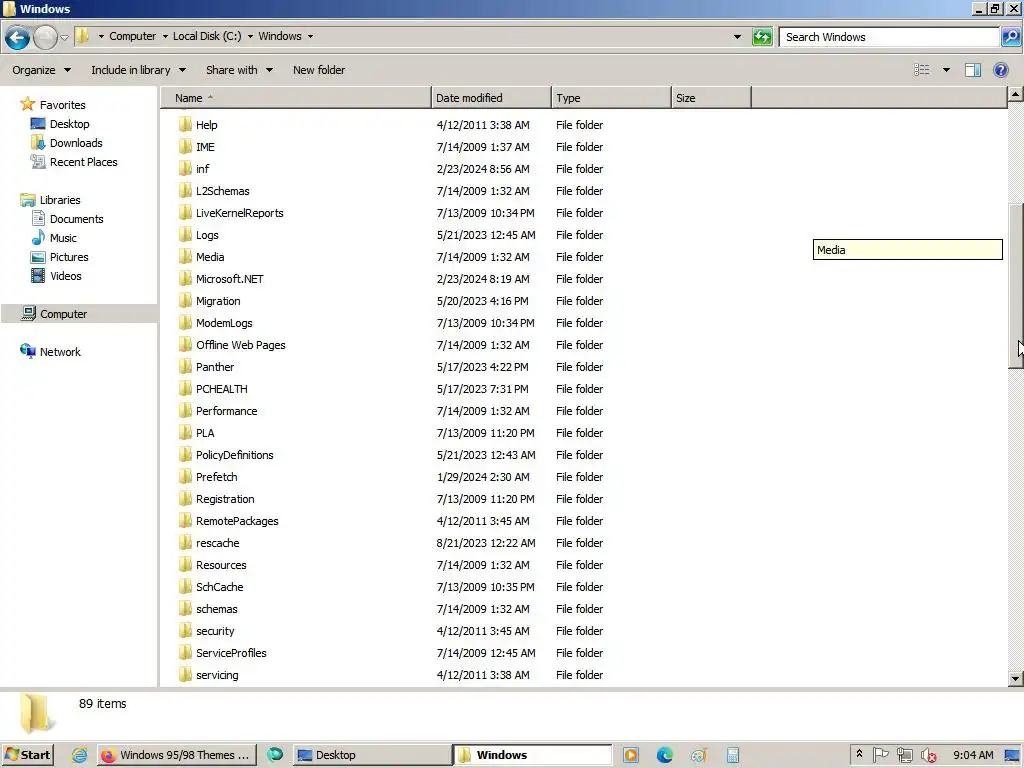Open Internet Explorer from the taskbar
This screenshot has height=768, width=1024.
click(x=80, y=755)
